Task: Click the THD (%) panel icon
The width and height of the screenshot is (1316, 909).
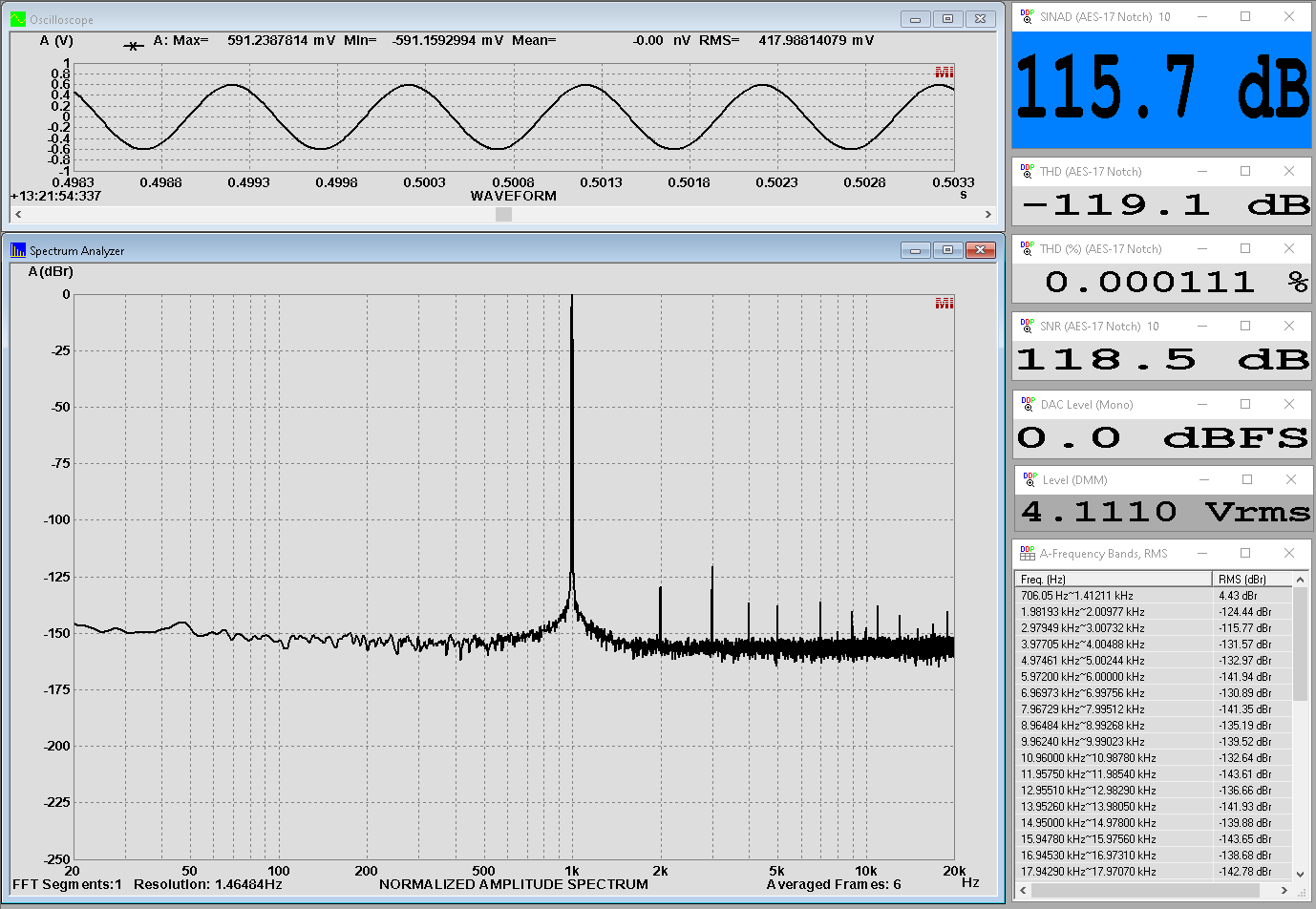Action: [x=1028, y=248]
